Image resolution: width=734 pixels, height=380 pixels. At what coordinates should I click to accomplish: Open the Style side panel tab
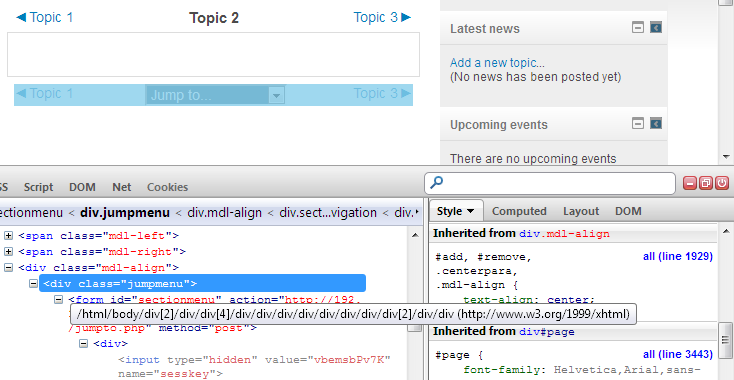click(x=456, y=212)
